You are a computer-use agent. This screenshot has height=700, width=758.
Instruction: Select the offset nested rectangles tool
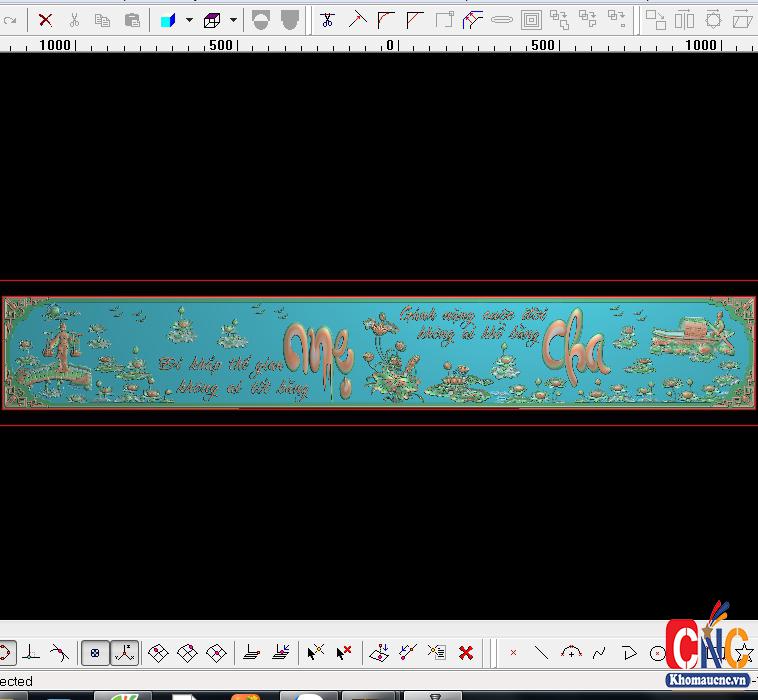(x=531, y=19)
